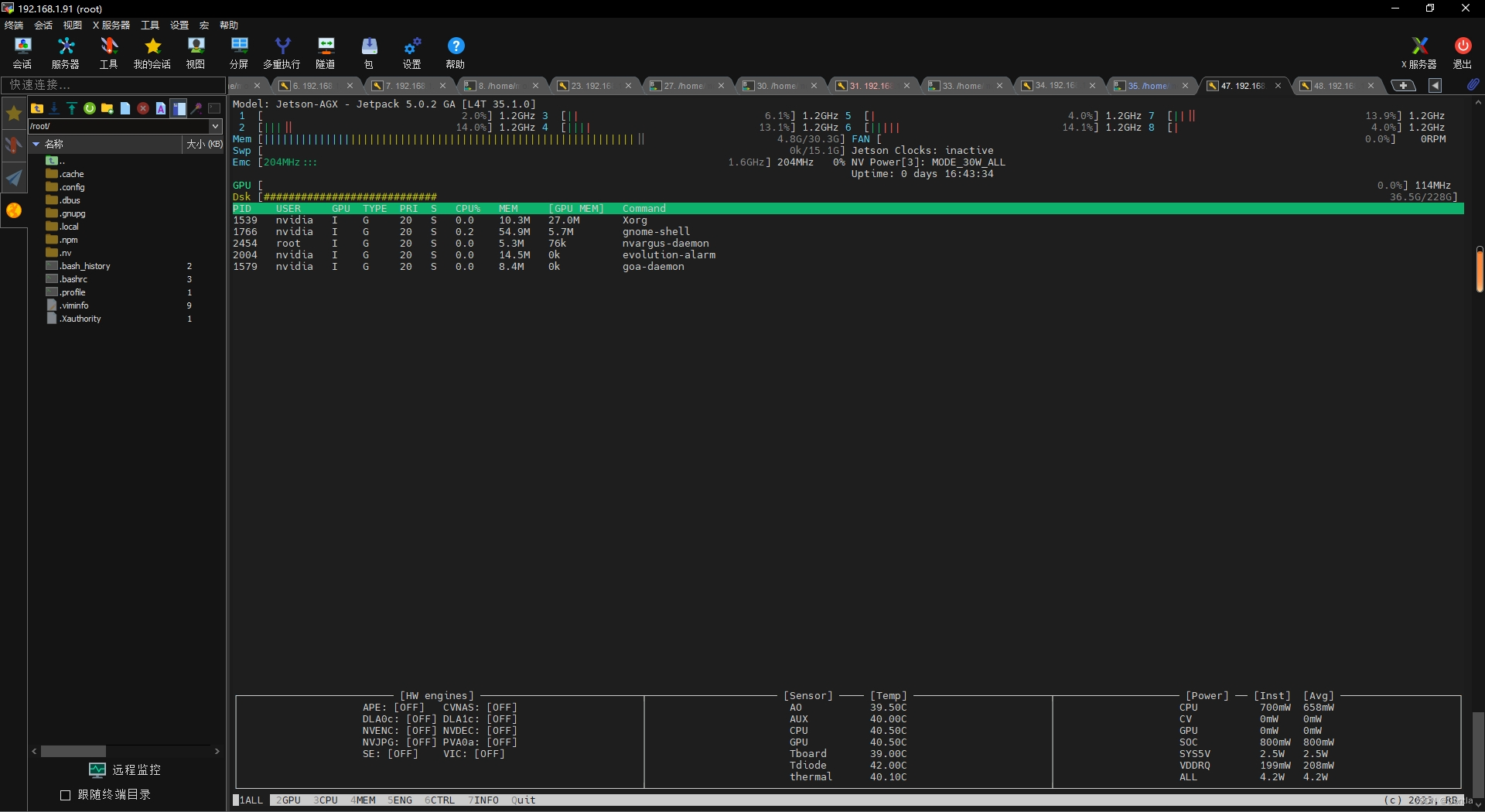Viewport: 1485px width, 812px height.
Task: Click the 设置 gears toolbar icon
Action: pyautogui.click(x=412, y=53)
